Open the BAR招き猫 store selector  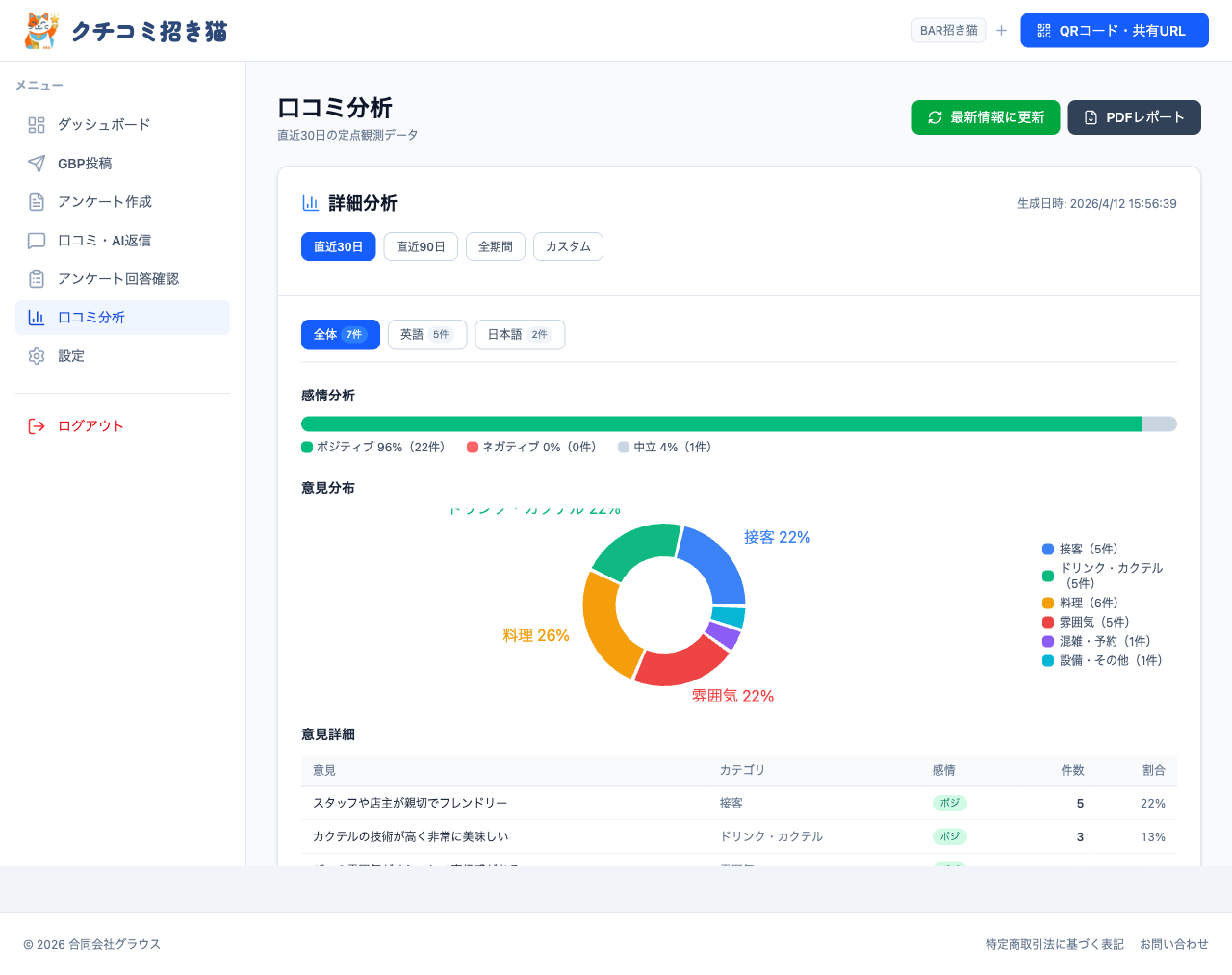[x=948, y=31]
